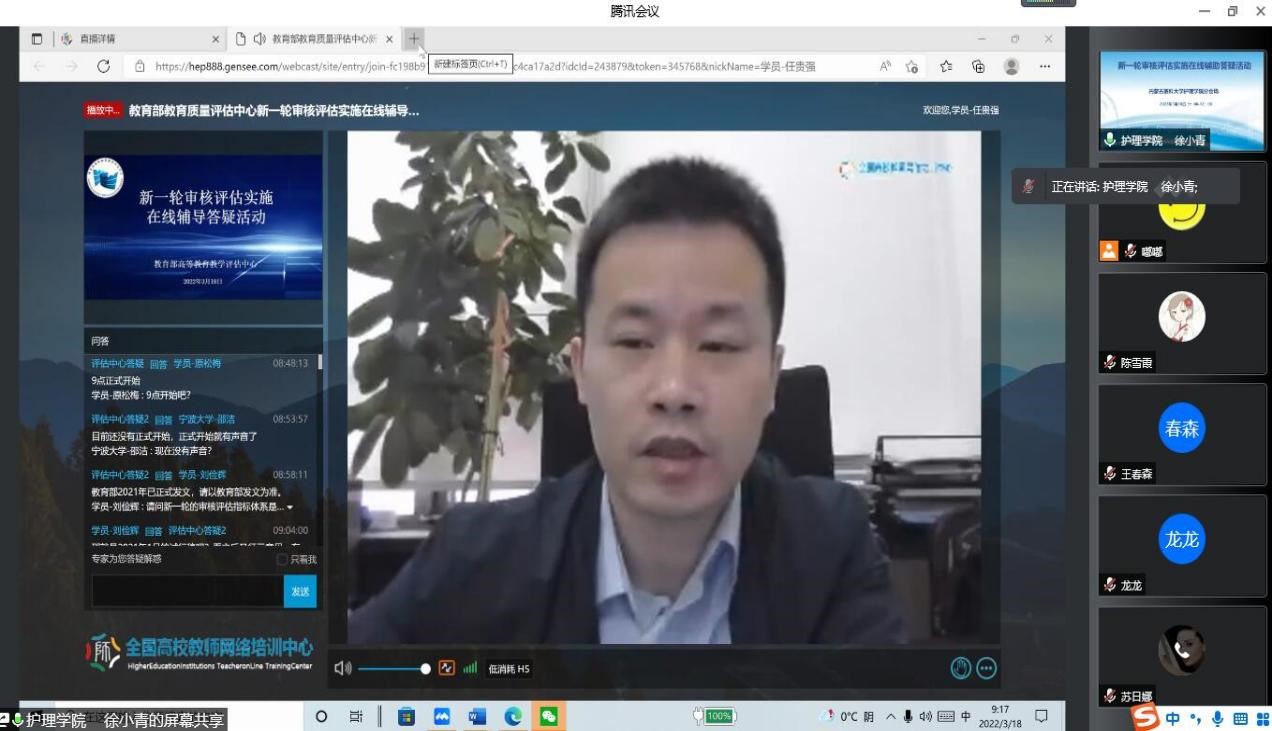1272x731 pixels.
Task: Open WeChat from the taskbar
Action: (x=548, y=716)
